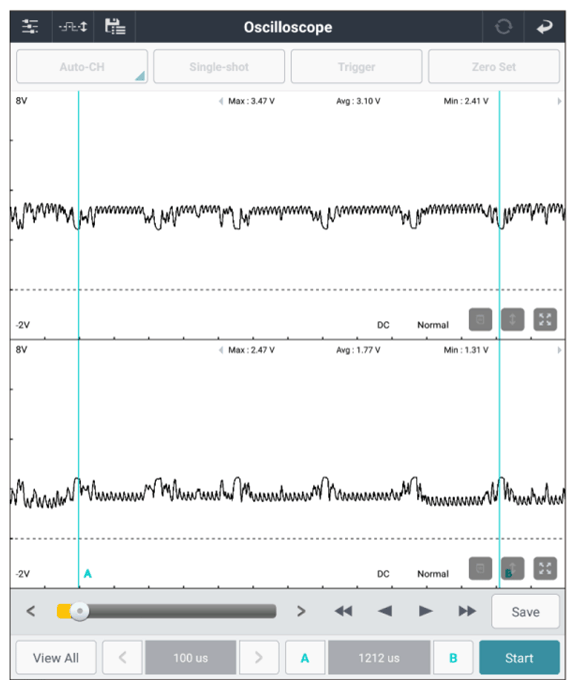Select cursor B button
576x689 pixels.
[453, 658]
